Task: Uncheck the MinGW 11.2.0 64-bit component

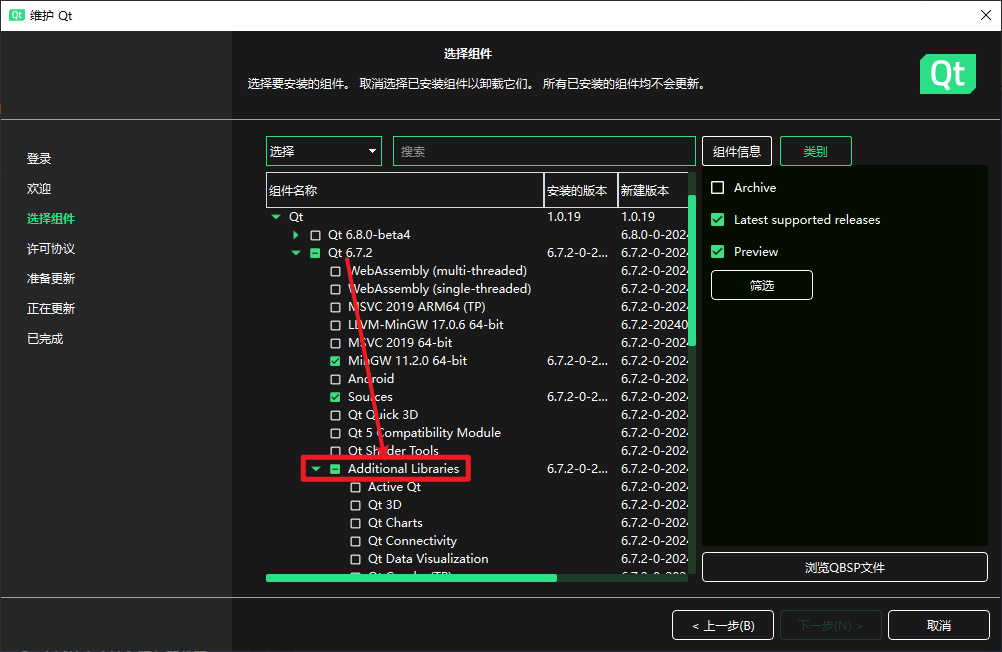Action: [336, 361]
